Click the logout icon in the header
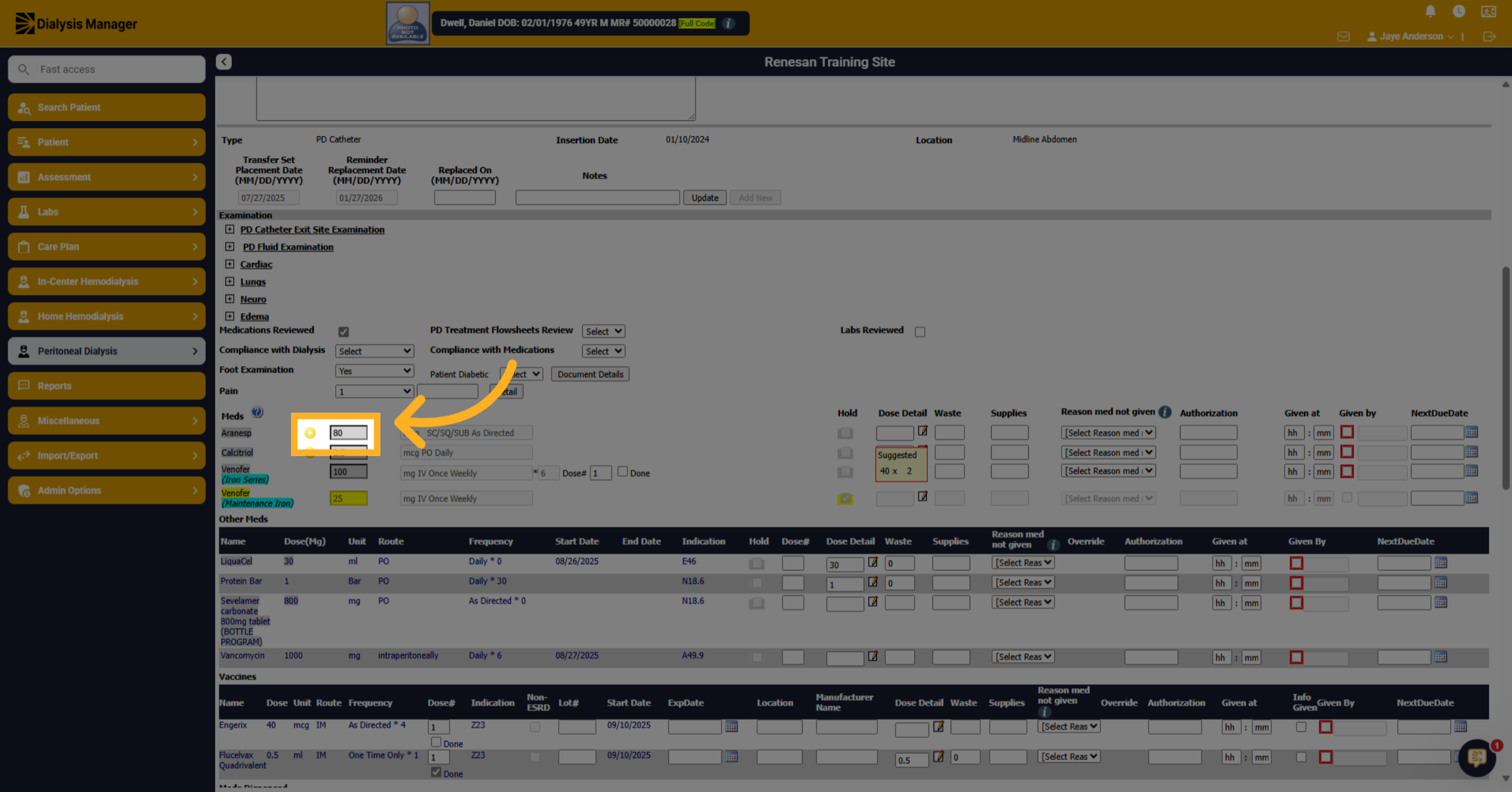Viewport: 1512px width, 792px height. 1489,37
